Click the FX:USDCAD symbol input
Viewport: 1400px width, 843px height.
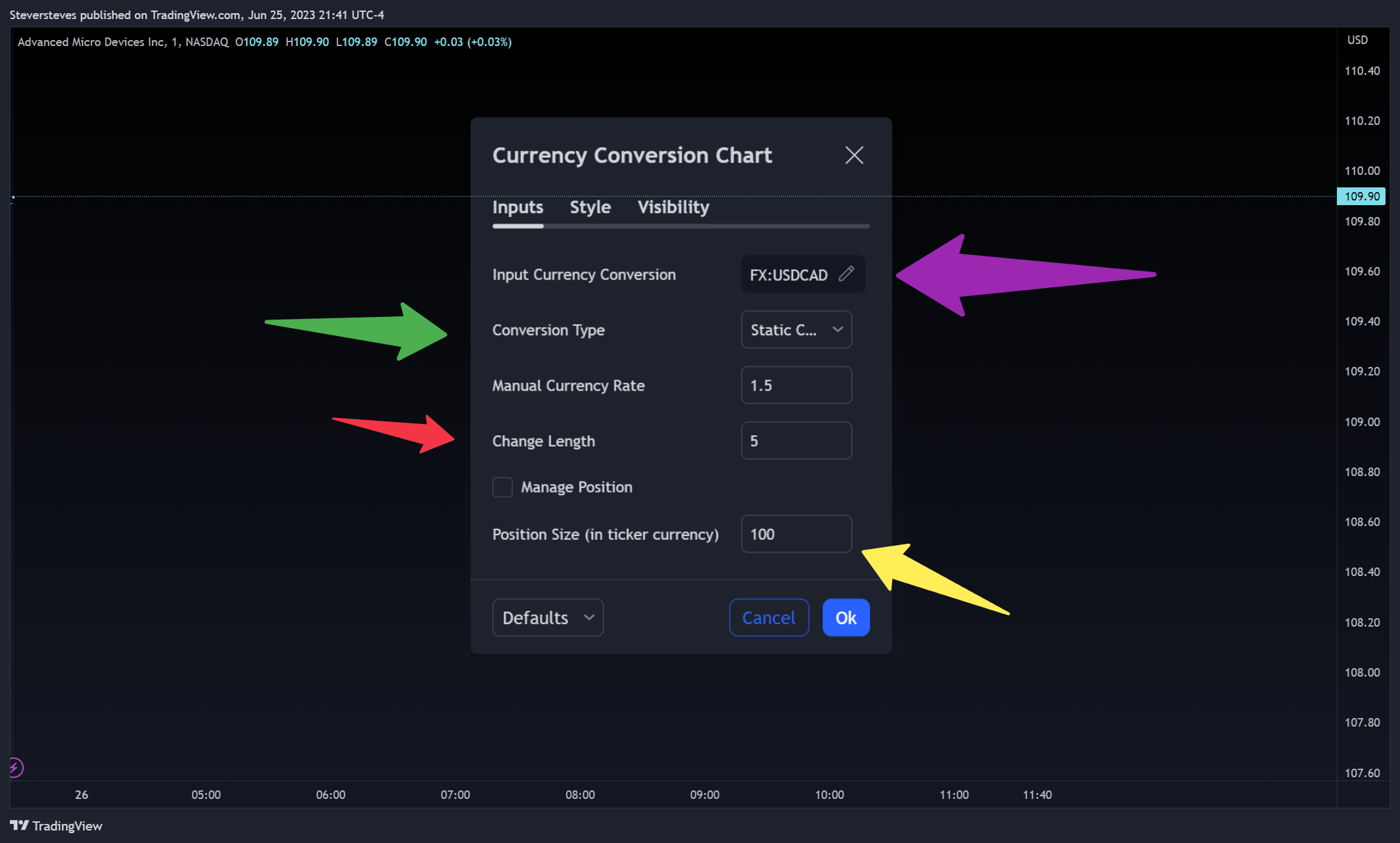point(803,274)
